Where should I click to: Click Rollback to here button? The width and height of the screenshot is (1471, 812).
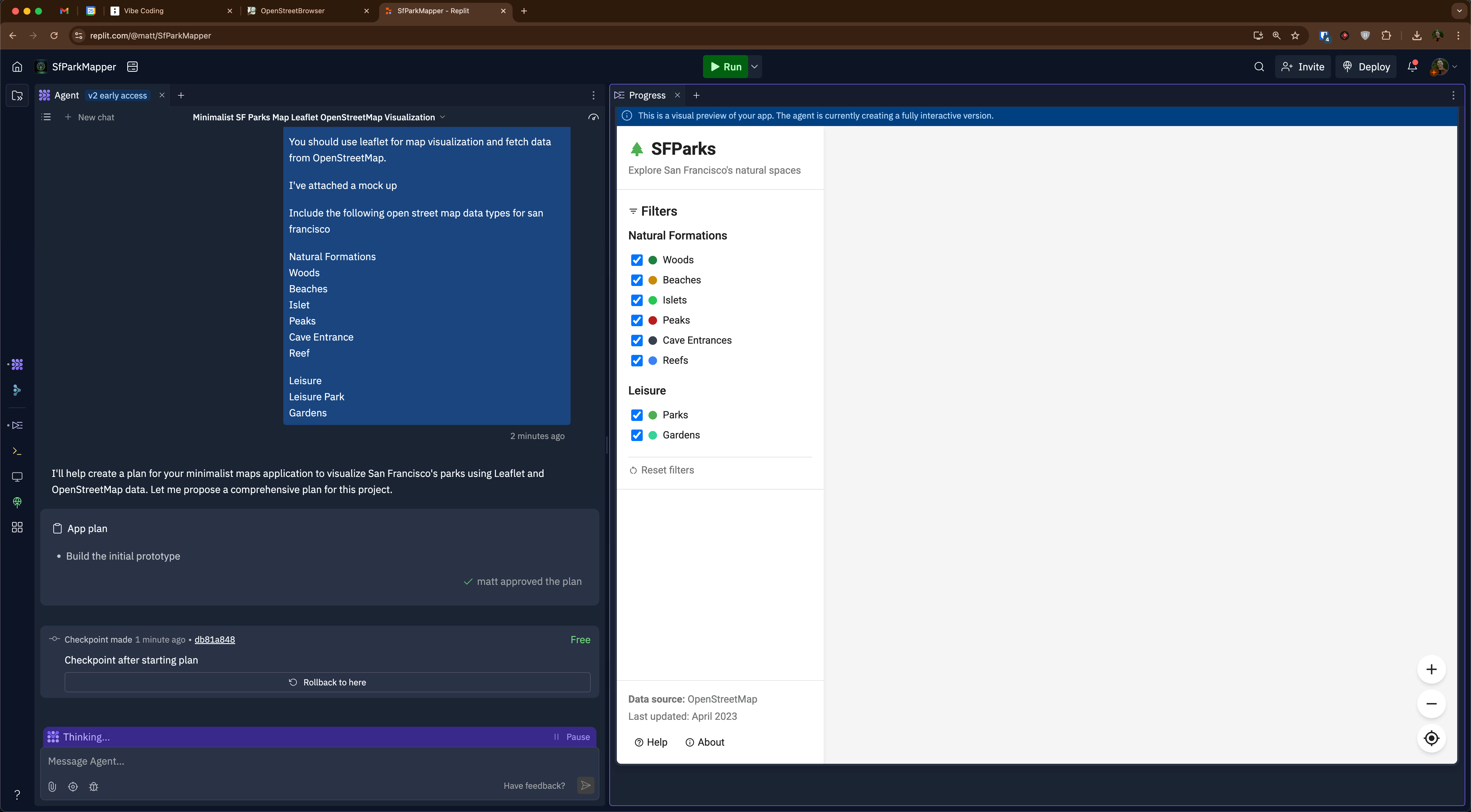pyautogui.click(x=327, y=683)
